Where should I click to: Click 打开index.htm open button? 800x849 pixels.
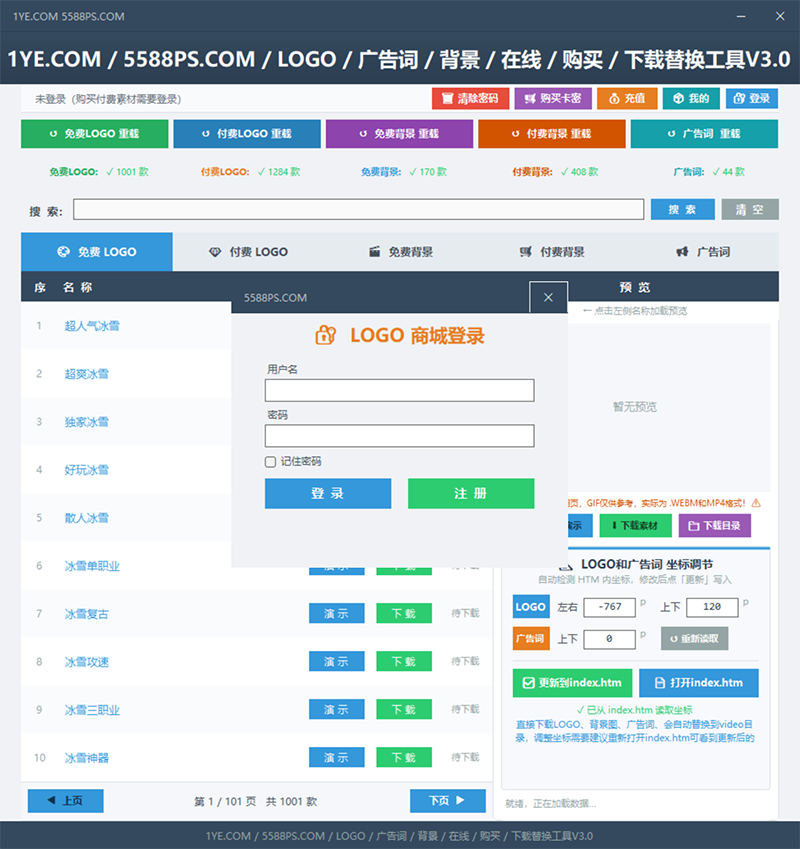[699, 683]
